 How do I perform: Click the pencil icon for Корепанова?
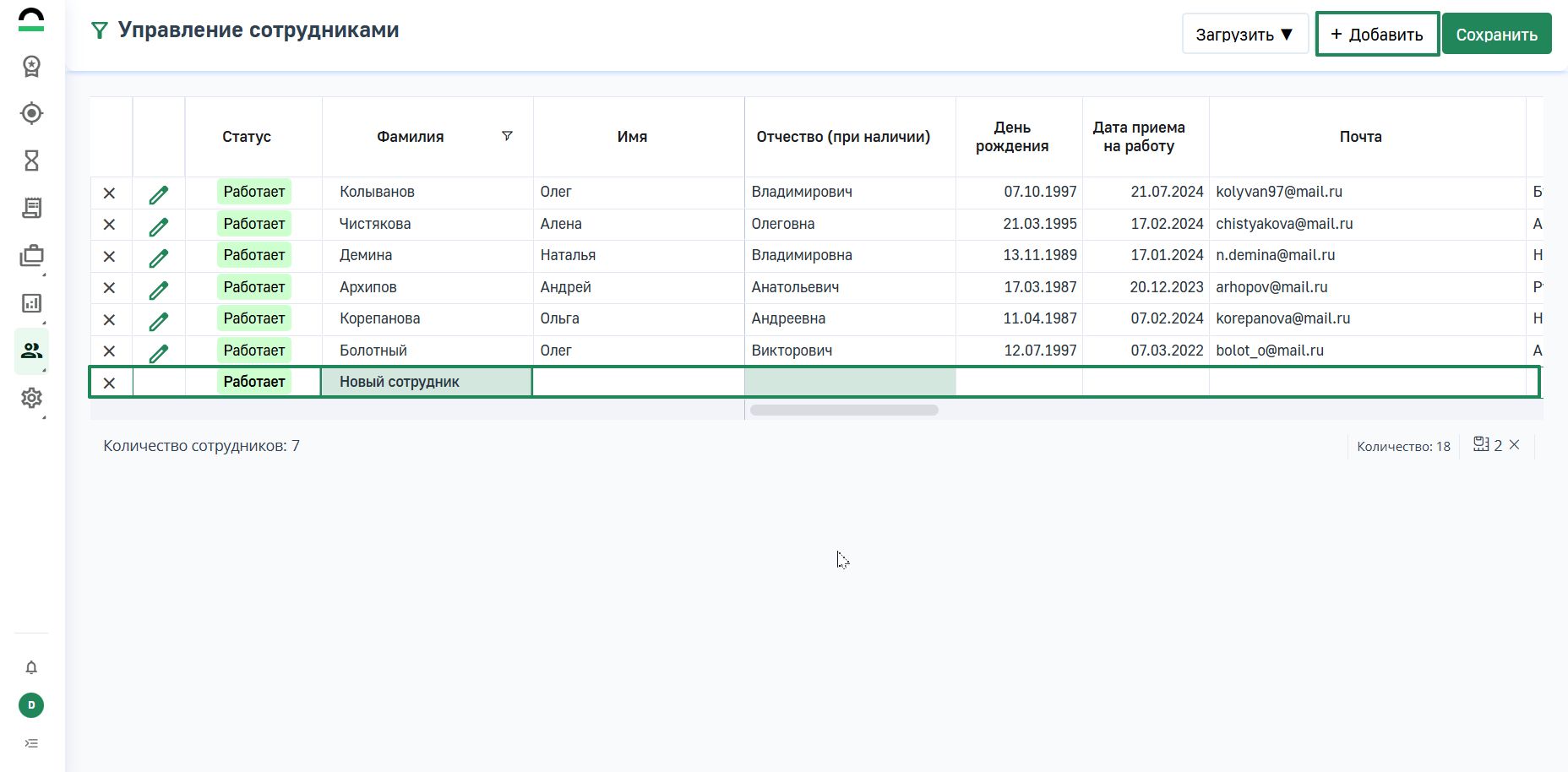point(158,321)
